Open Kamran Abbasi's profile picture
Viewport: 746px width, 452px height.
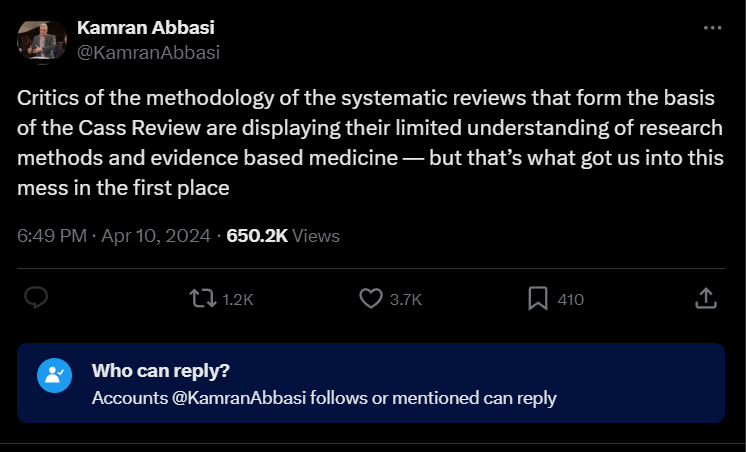point(42,40)
